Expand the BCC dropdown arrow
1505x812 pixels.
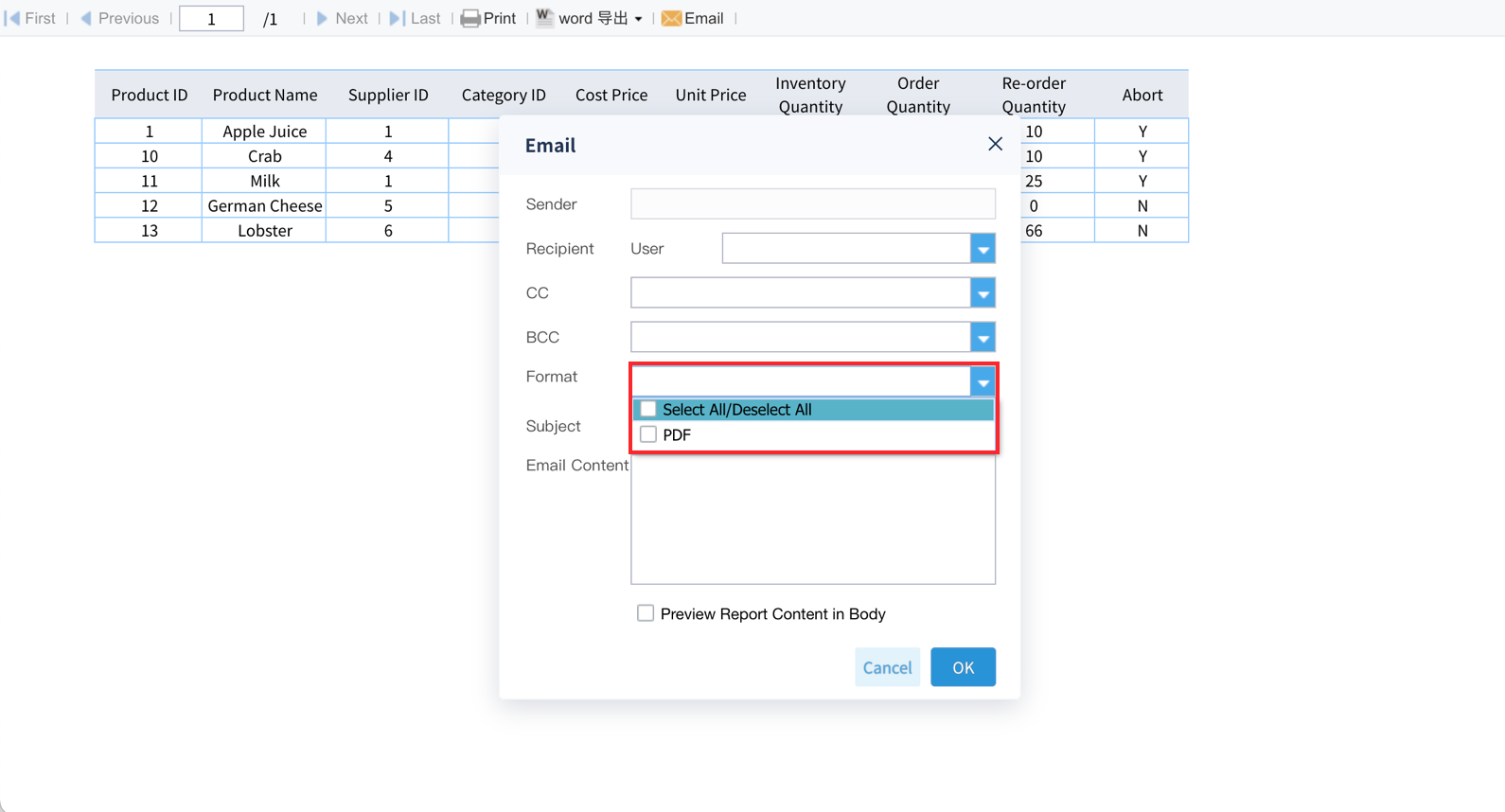(x=983, y=337)
